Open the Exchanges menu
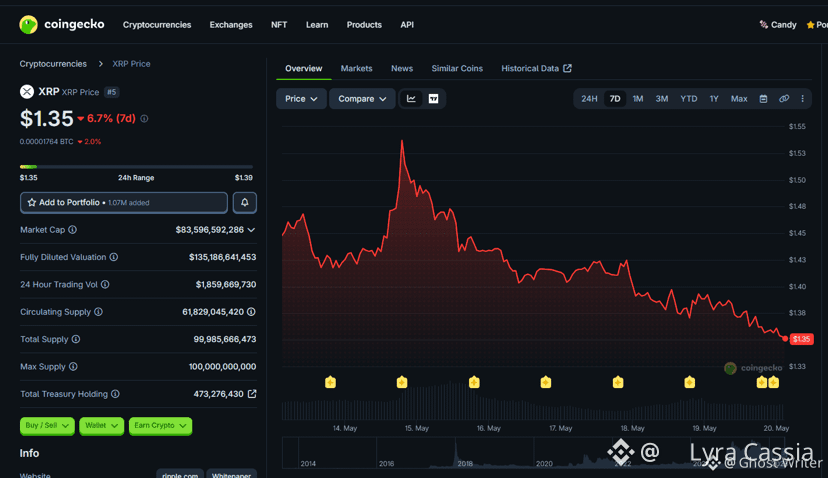 pos(231,25)
